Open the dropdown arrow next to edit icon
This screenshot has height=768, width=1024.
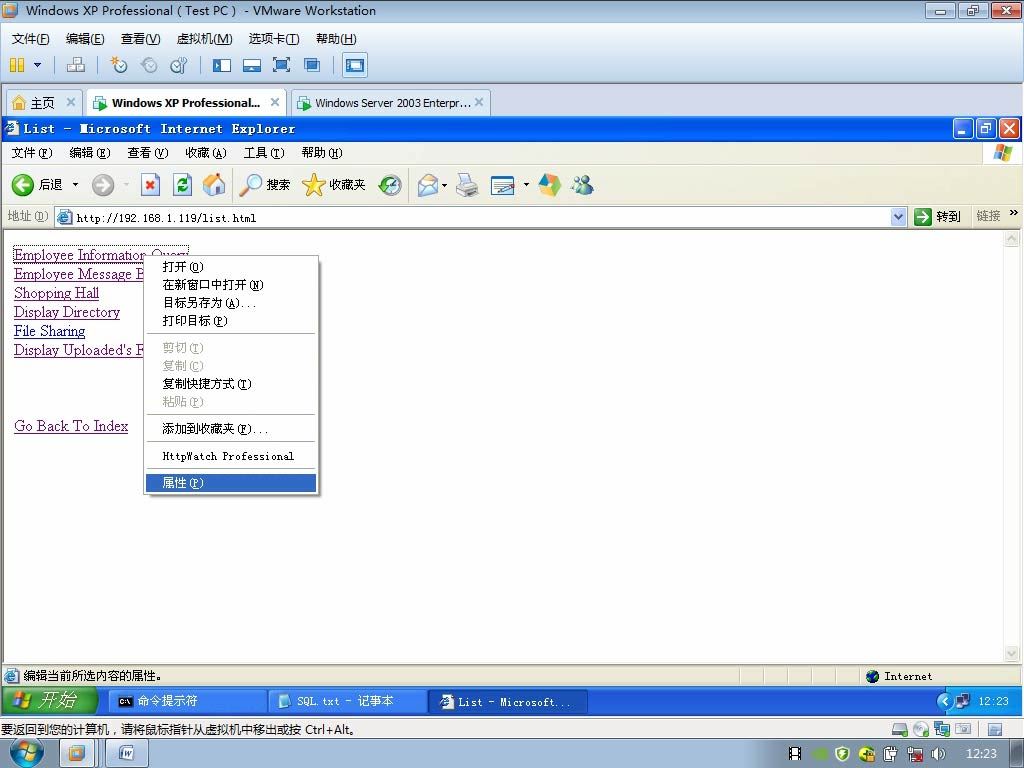(526, 185)
